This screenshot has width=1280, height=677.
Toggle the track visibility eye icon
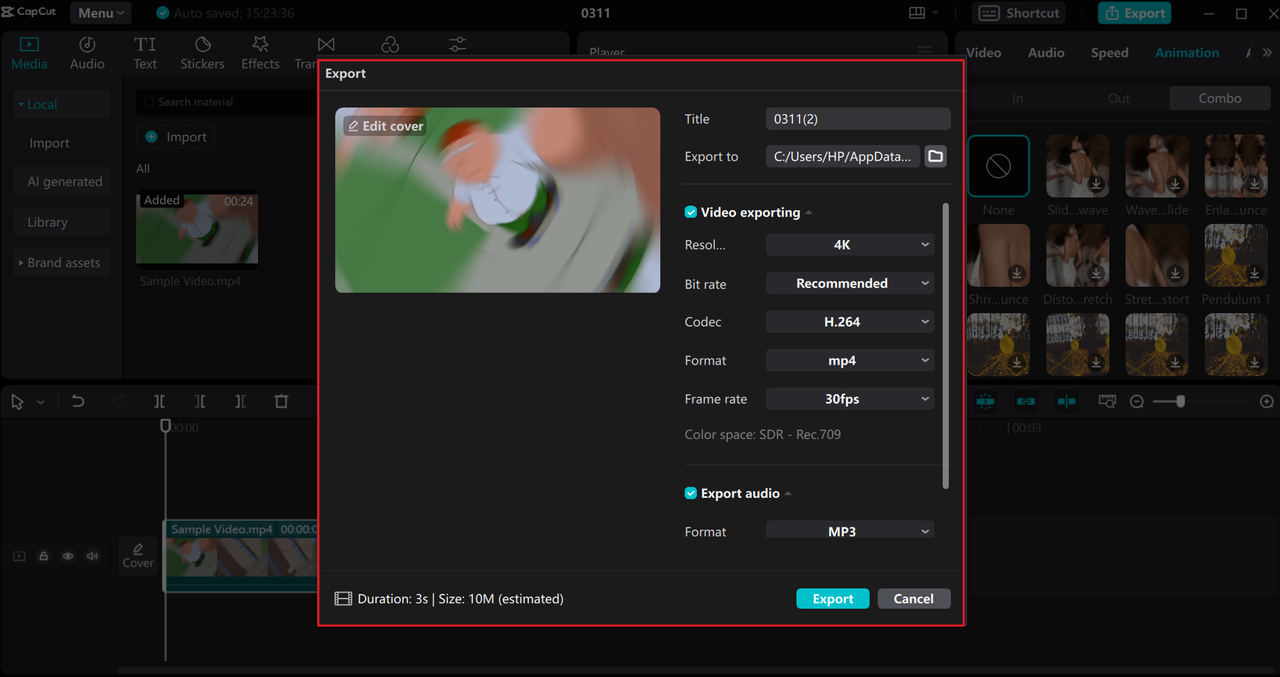tap(68, 556)
